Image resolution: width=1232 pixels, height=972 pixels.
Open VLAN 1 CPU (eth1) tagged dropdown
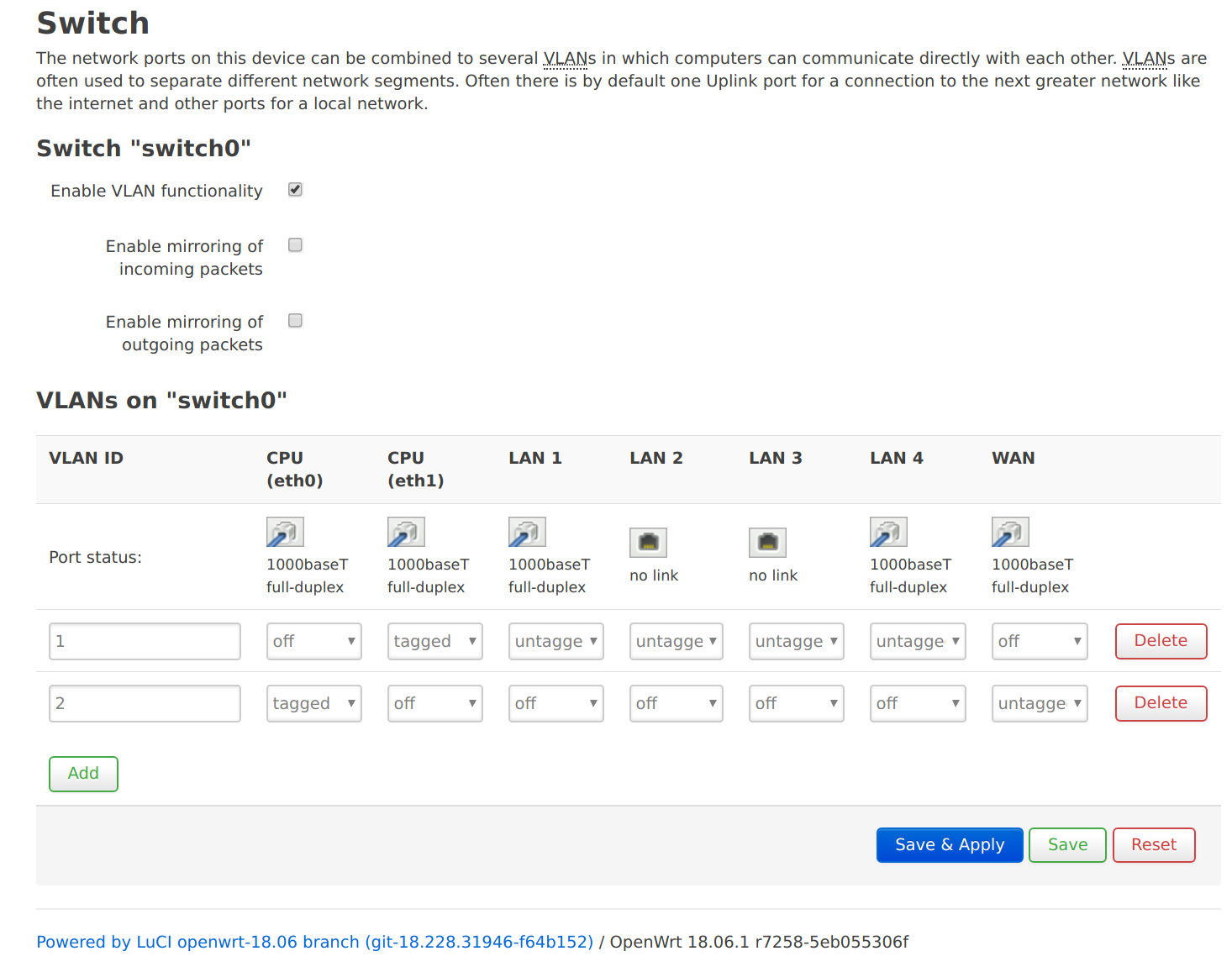(435, 641)
